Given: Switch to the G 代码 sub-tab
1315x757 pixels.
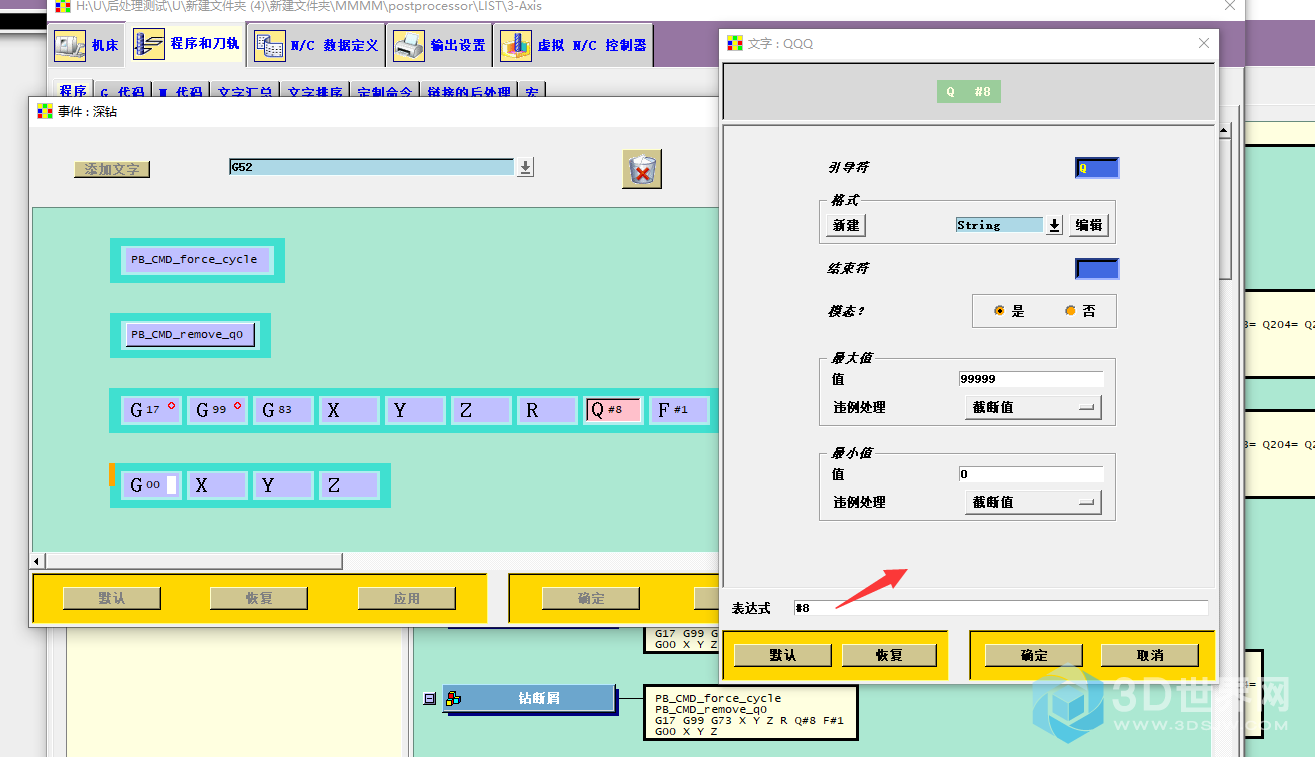Looking at the screenshot, I should click(123, 91).
